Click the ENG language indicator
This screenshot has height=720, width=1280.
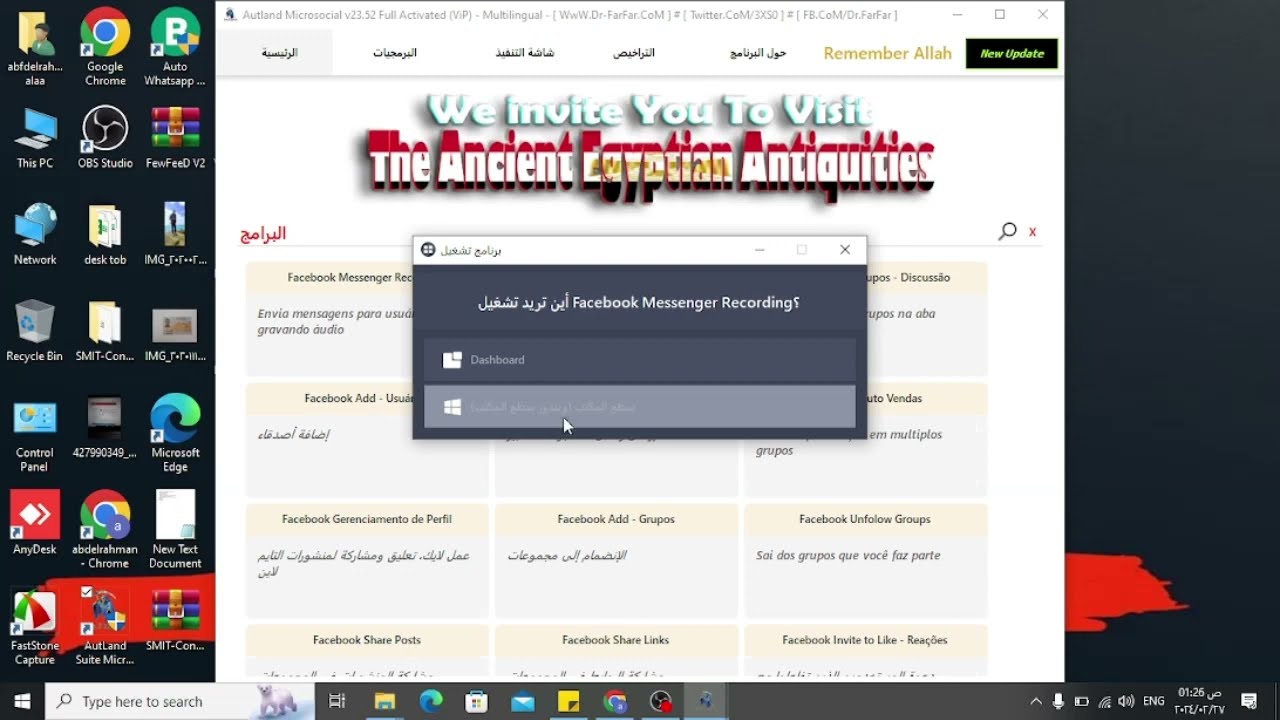click(x=1153, y=701)
